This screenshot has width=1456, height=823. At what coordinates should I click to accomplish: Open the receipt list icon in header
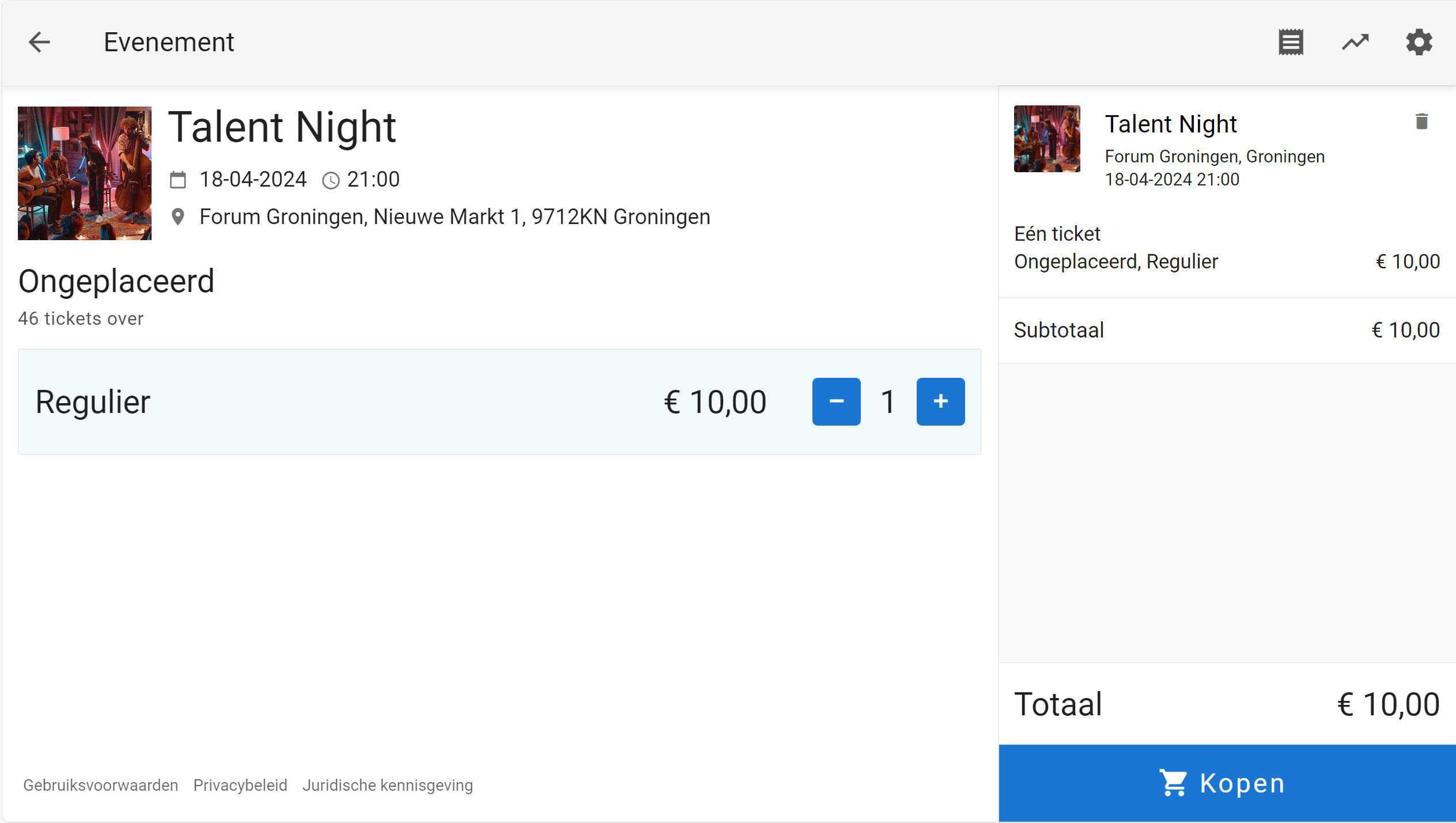[x=1291, y=42]
